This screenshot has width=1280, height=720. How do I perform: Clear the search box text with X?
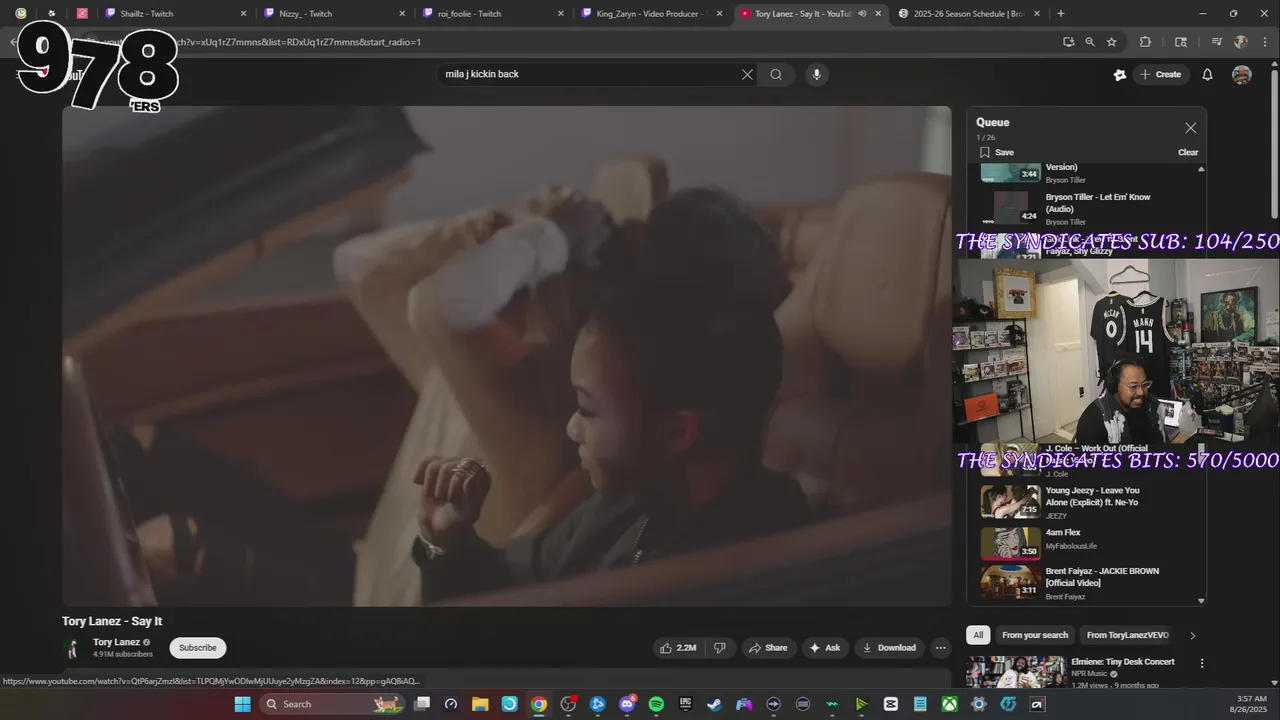pyautogui.click(x=747, y=74)
